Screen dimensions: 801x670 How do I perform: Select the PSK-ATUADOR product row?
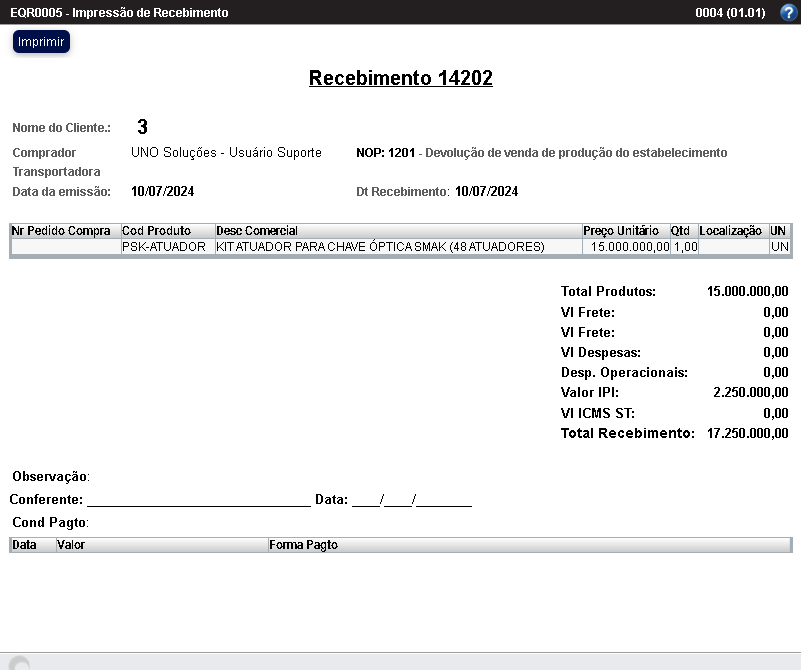click(x=300, y=246)
